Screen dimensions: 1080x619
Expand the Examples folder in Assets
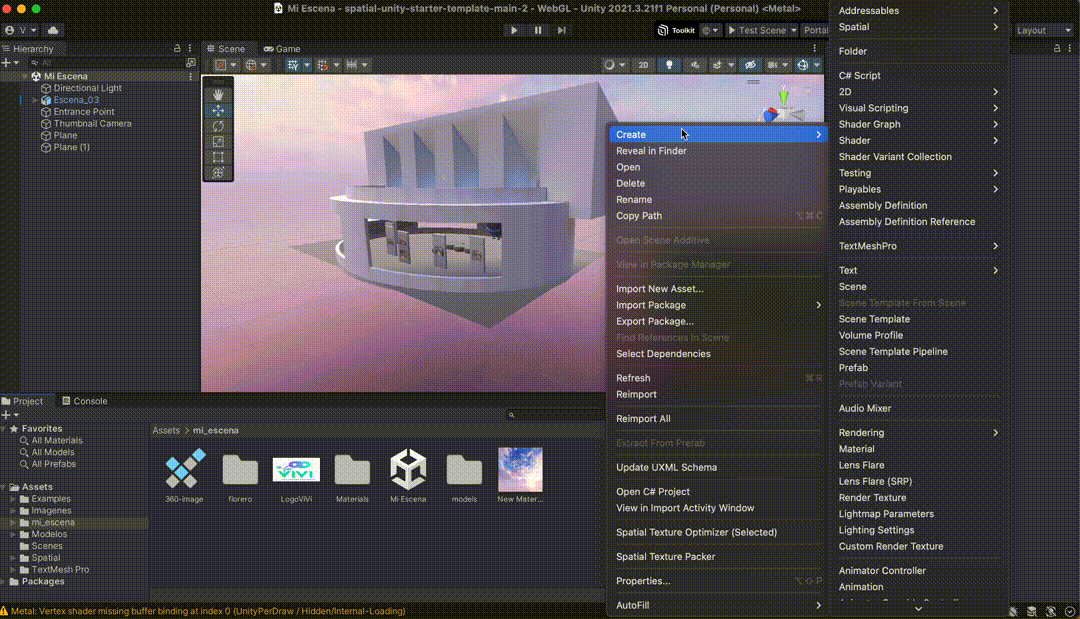pyautogui.click(x=12, y=499)
